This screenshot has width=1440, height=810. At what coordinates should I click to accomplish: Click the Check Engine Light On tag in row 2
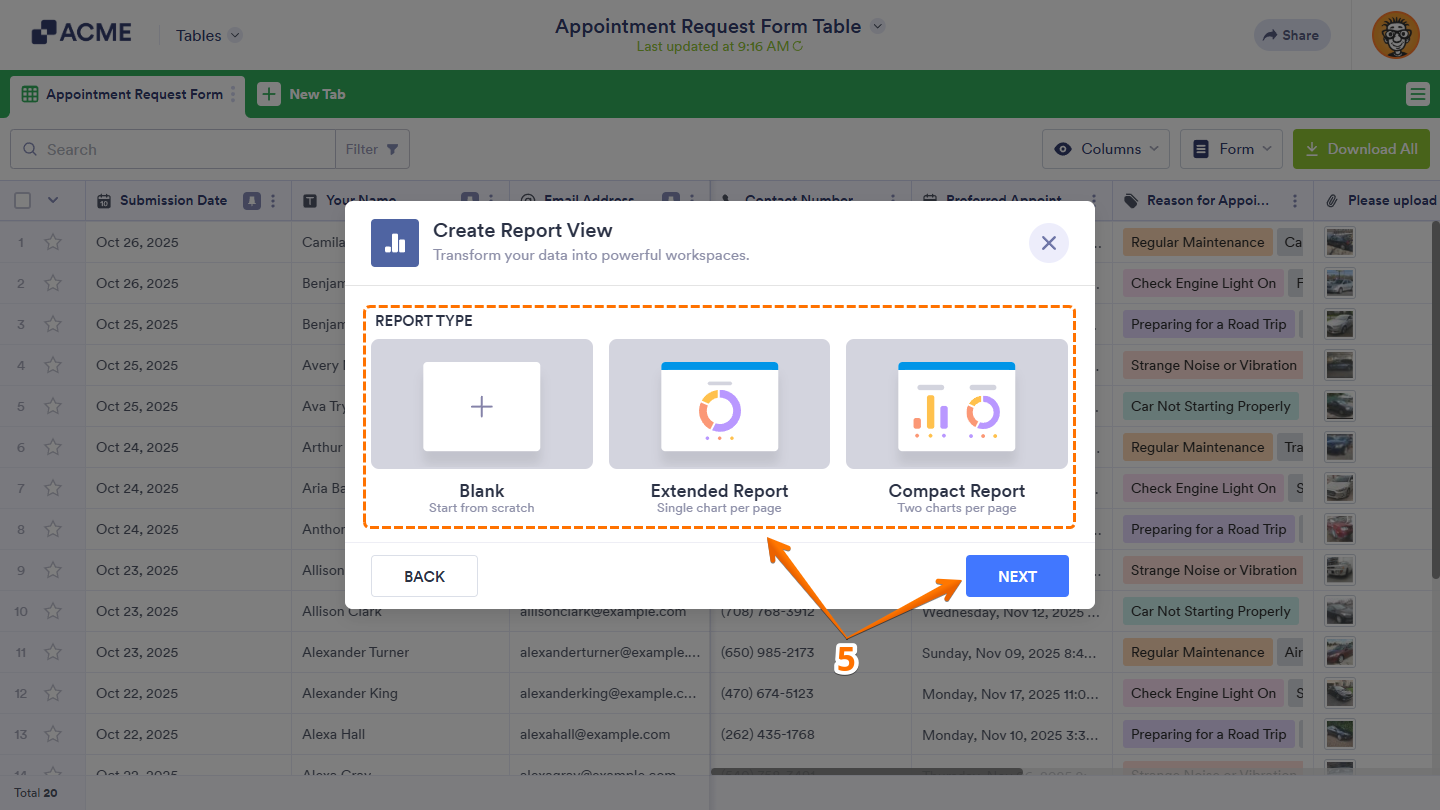1204,283
